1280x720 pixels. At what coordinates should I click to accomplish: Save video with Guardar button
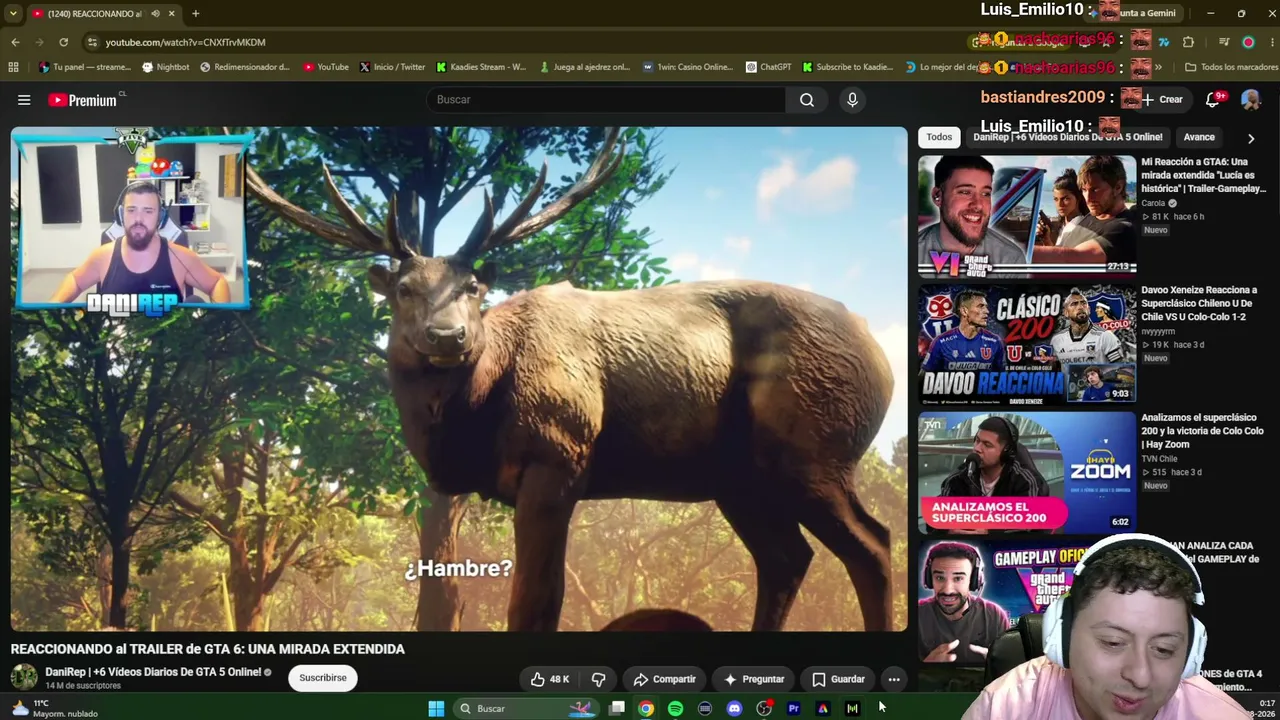(x=838, y=679)
